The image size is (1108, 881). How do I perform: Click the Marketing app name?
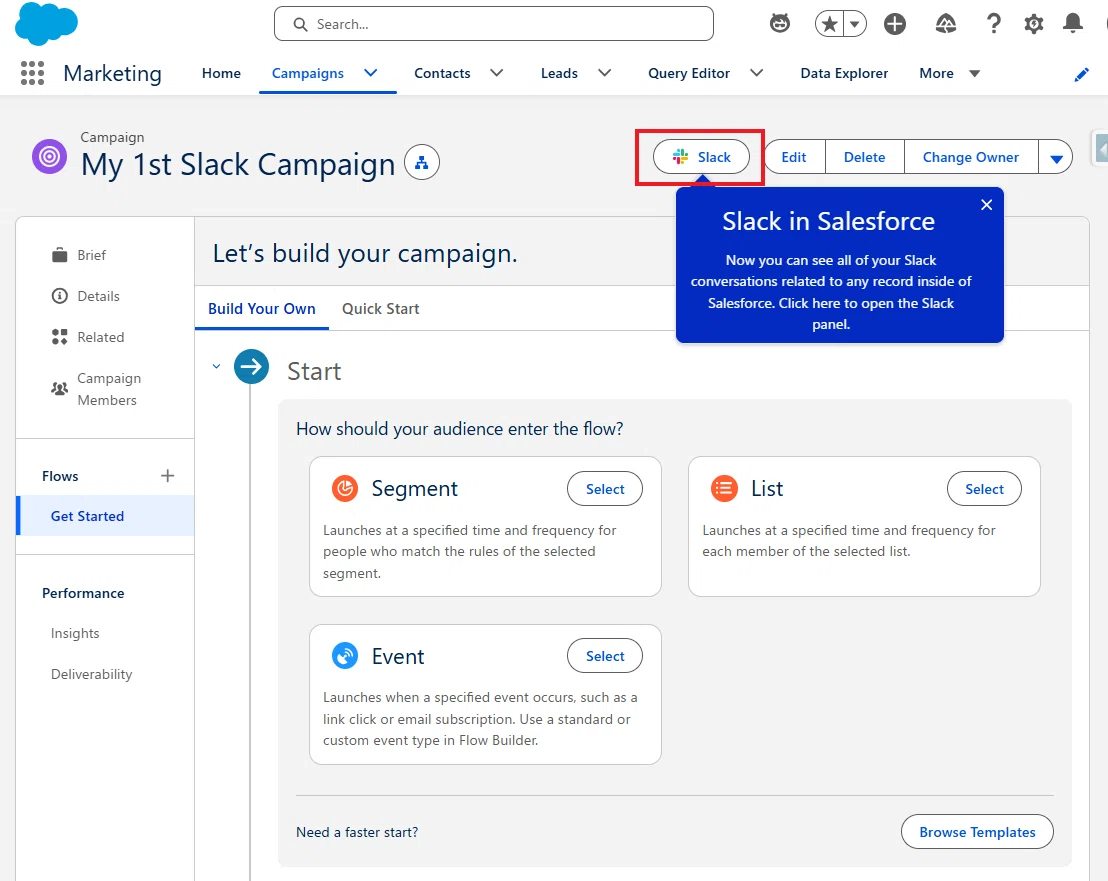tap(112, 73)
